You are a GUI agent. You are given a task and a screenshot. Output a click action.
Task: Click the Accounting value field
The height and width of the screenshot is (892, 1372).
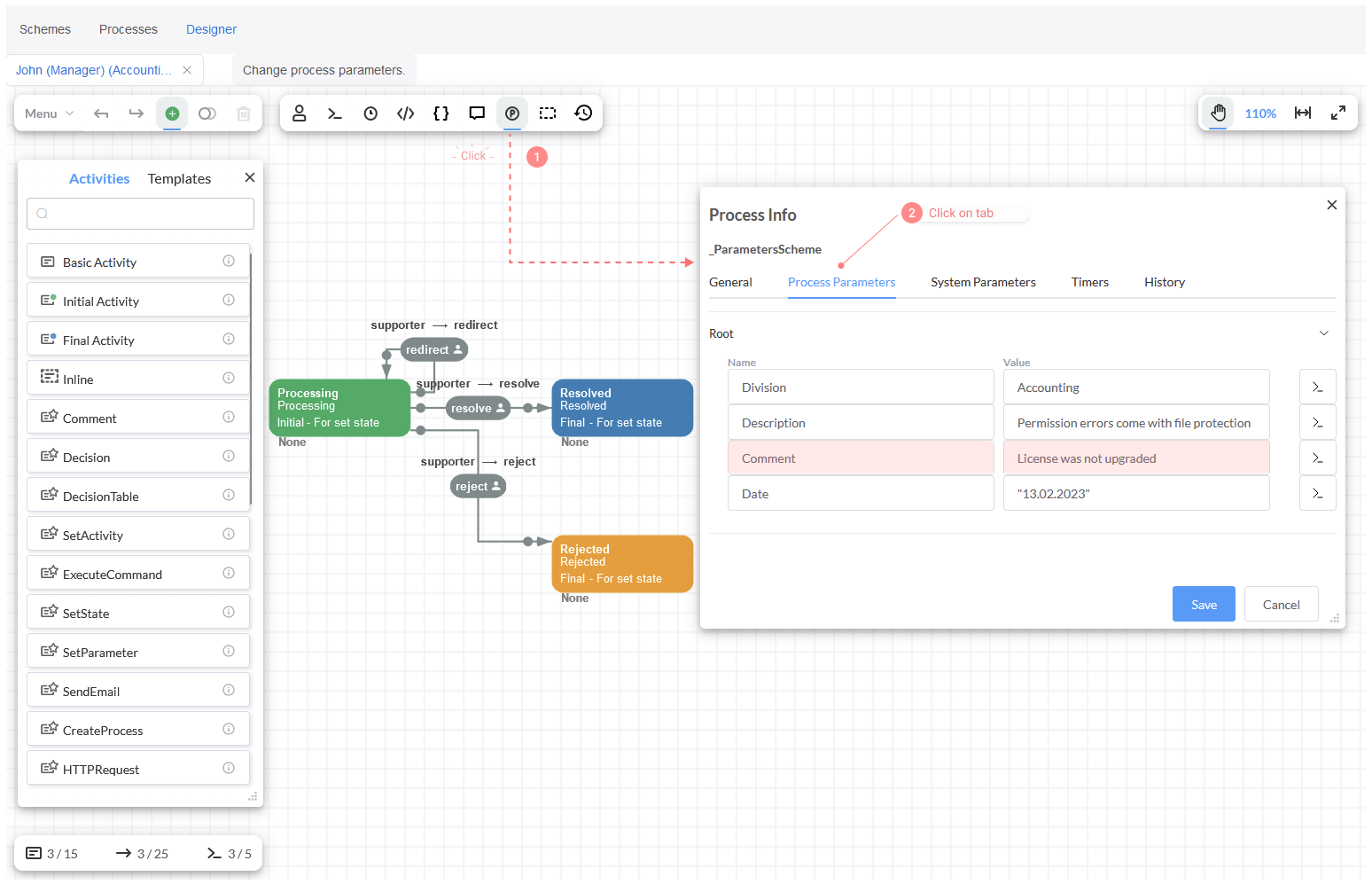click(1136, 387)
